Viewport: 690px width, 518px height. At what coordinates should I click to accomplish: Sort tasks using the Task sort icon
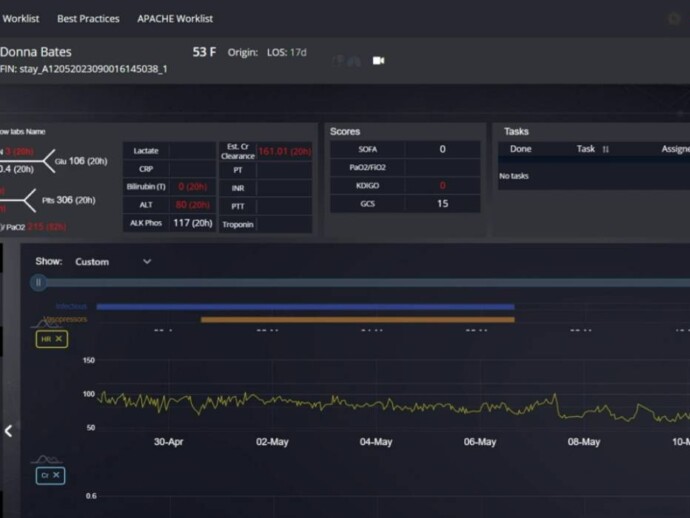(606, 149)
